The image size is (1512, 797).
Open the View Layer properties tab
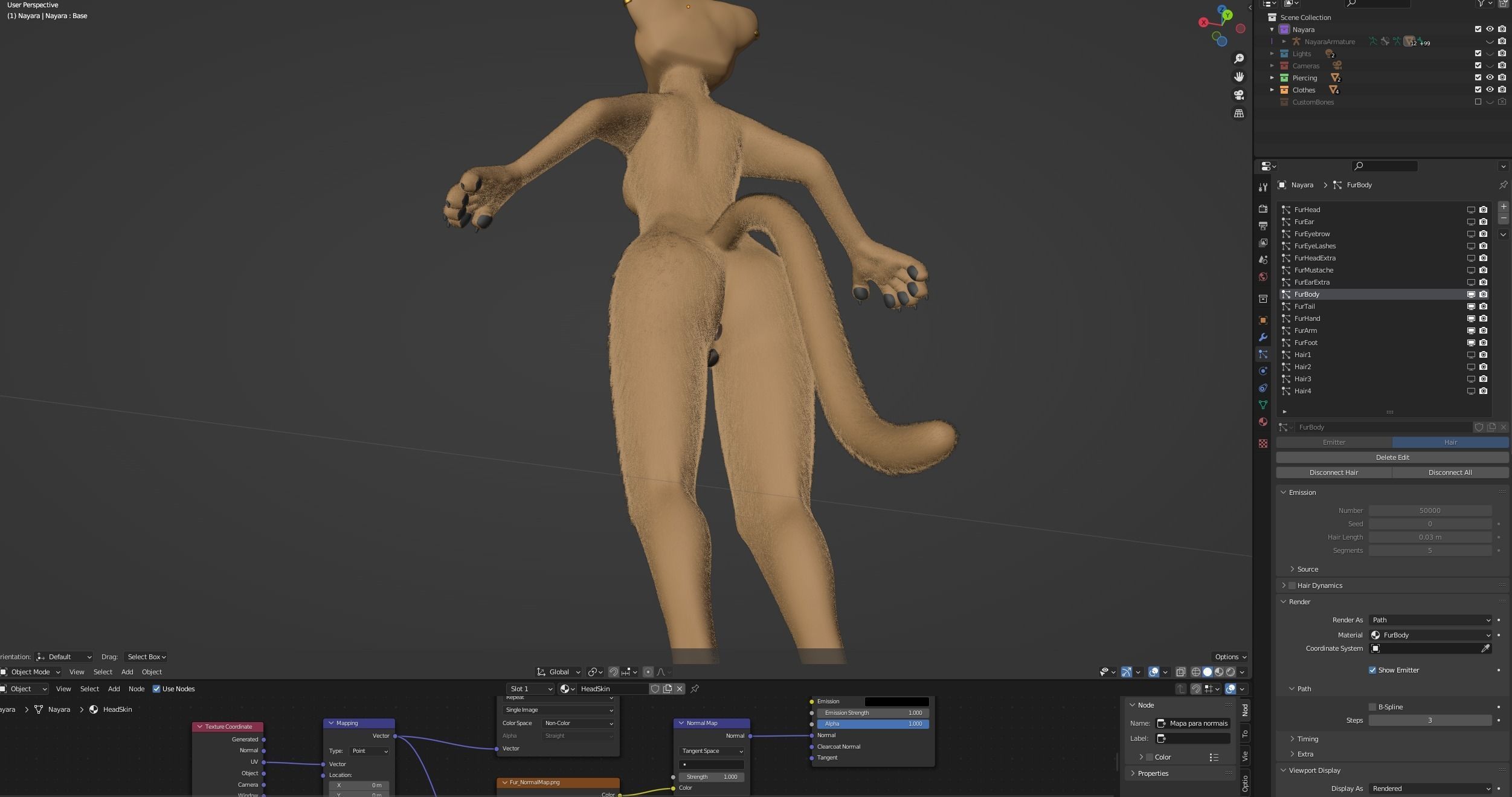[1263, 242]
